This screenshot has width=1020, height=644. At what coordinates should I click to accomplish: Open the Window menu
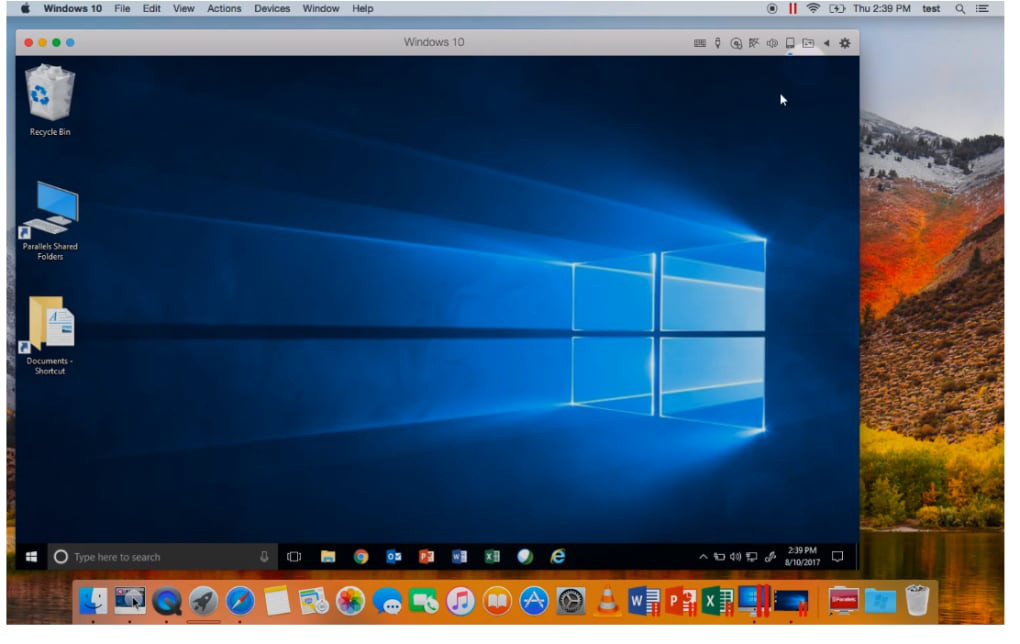pos(321,8)
